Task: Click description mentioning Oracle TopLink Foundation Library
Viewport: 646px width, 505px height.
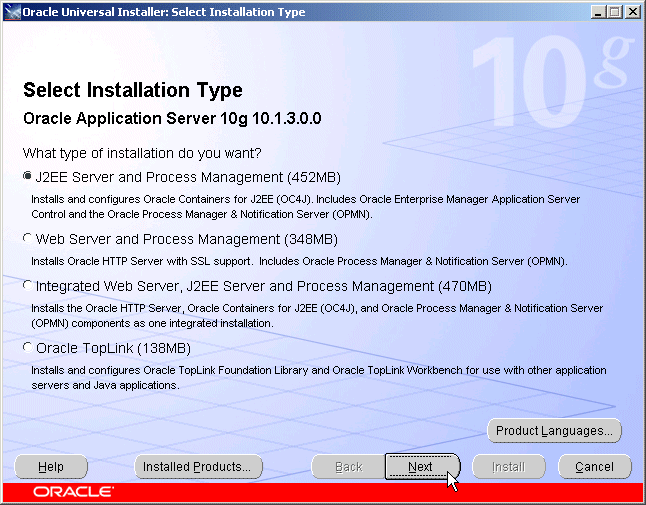Action: pyautogui.click(x=318, y=378)
